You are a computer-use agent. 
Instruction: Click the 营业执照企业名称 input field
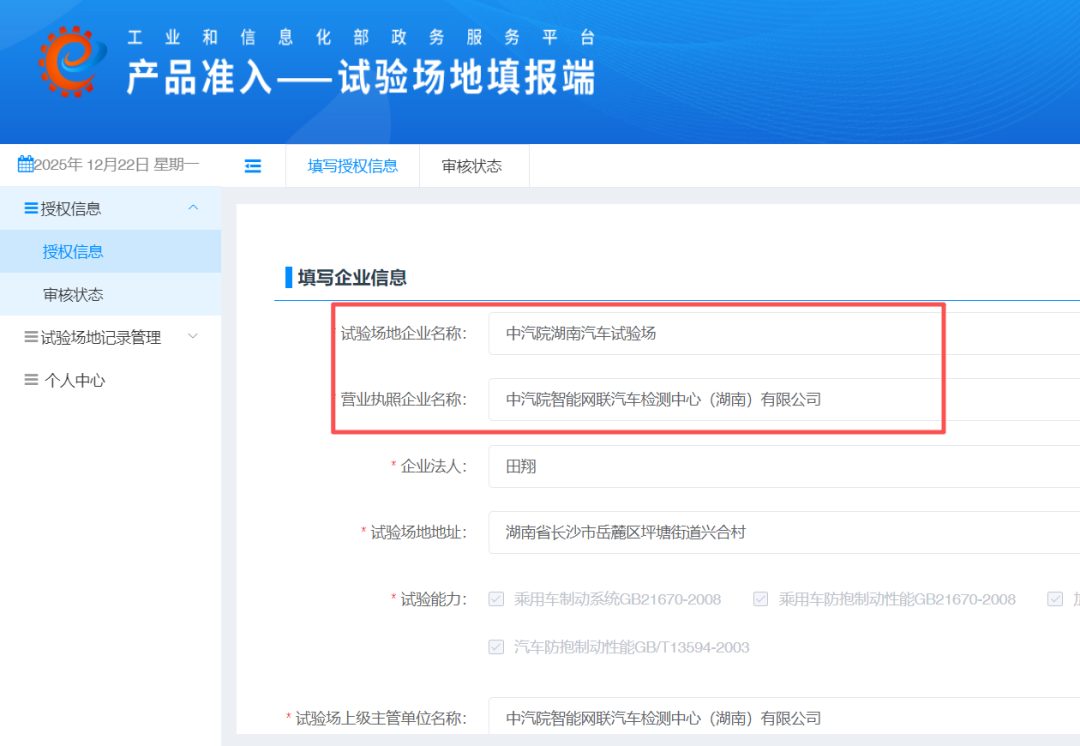pyautogui.click(x=780, y=400)
